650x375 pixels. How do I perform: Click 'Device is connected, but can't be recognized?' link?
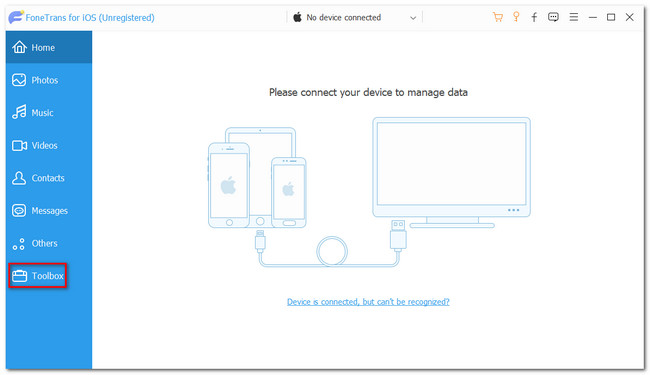(368, 302)
